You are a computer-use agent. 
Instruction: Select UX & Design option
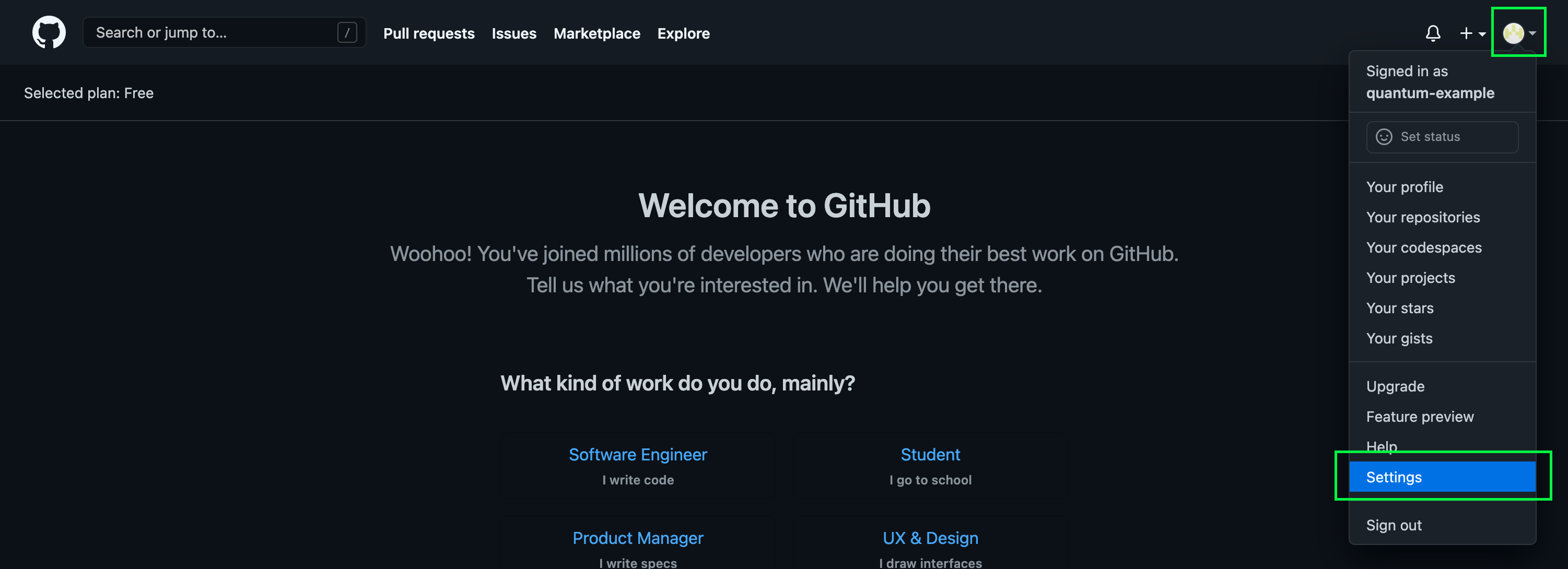(x=930, y=538)
